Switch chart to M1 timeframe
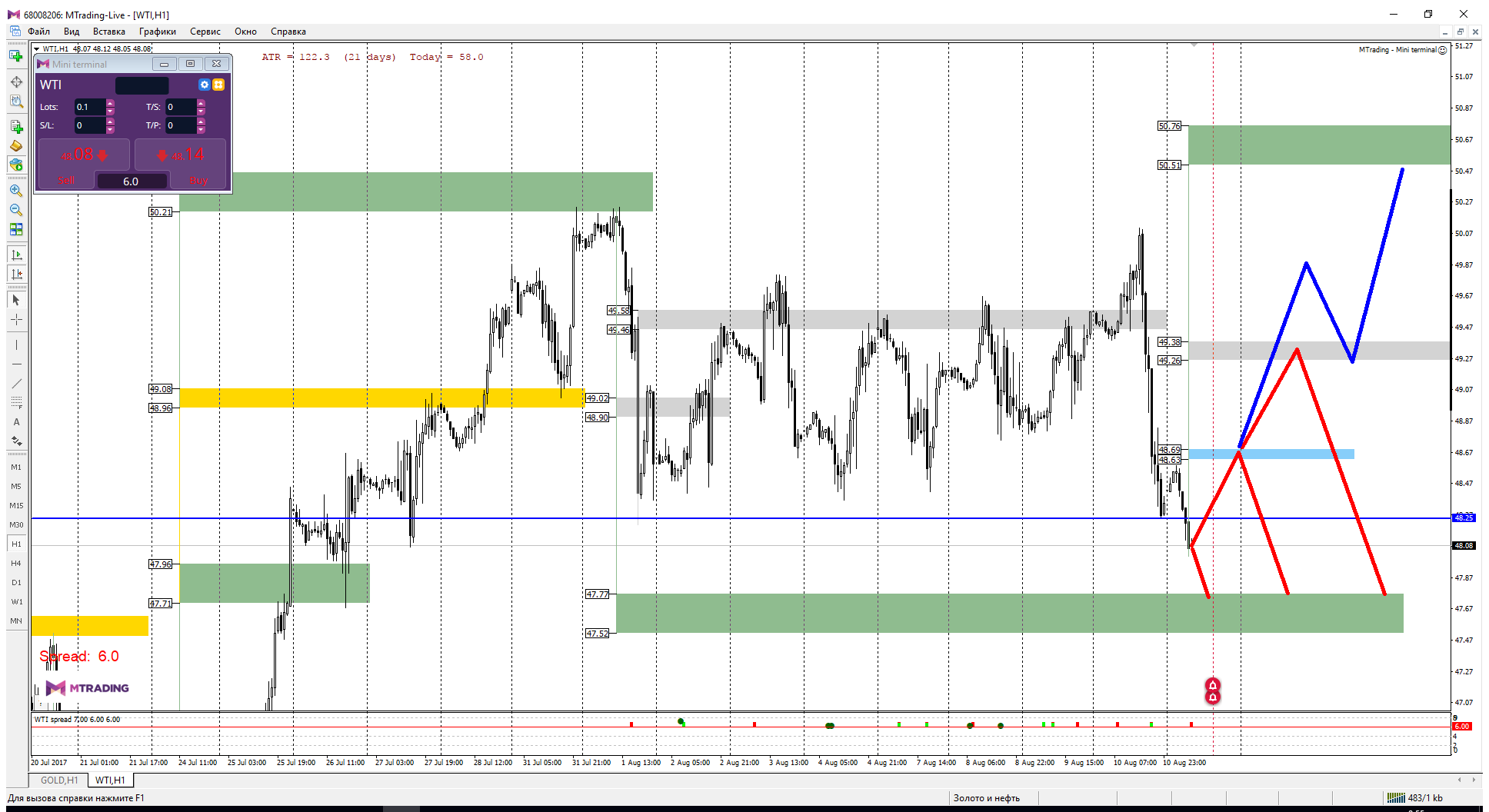 [x=16, y=468]
